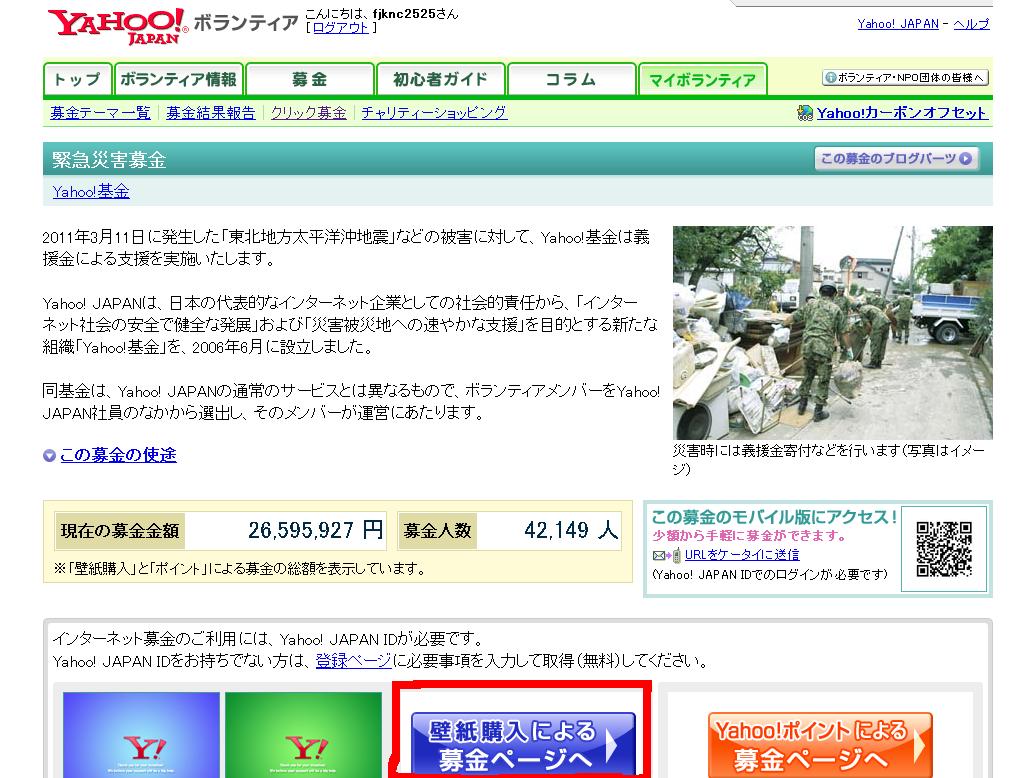Open the マイボランティア tab
Viewport: 1034px width, 778px height.
(702, 80)
